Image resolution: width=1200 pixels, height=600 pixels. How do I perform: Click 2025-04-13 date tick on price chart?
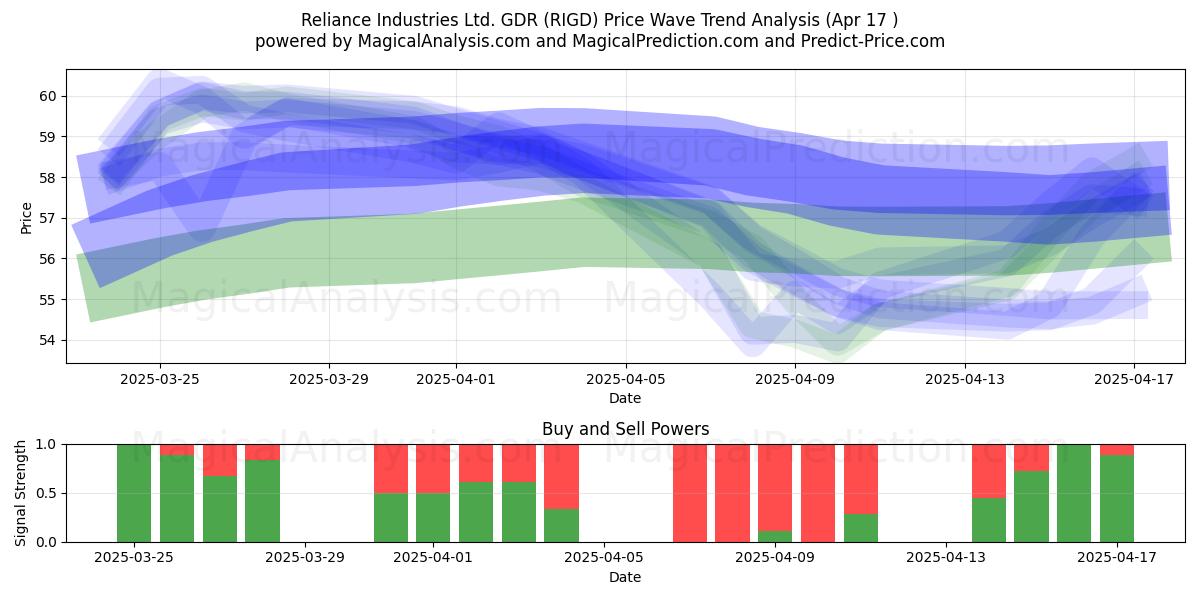(964, 379)
